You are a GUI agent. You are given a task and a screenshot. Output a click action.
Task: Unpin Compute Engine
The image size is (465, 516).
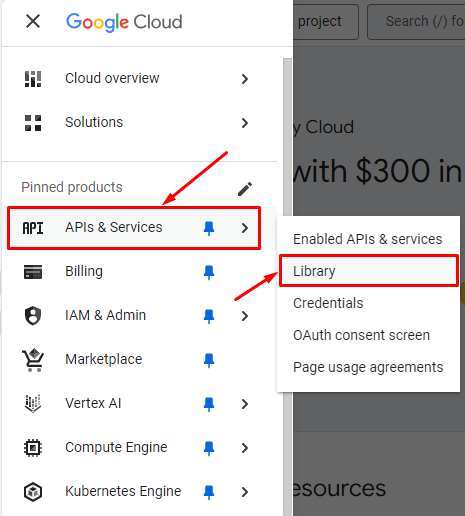pos(209,449)
